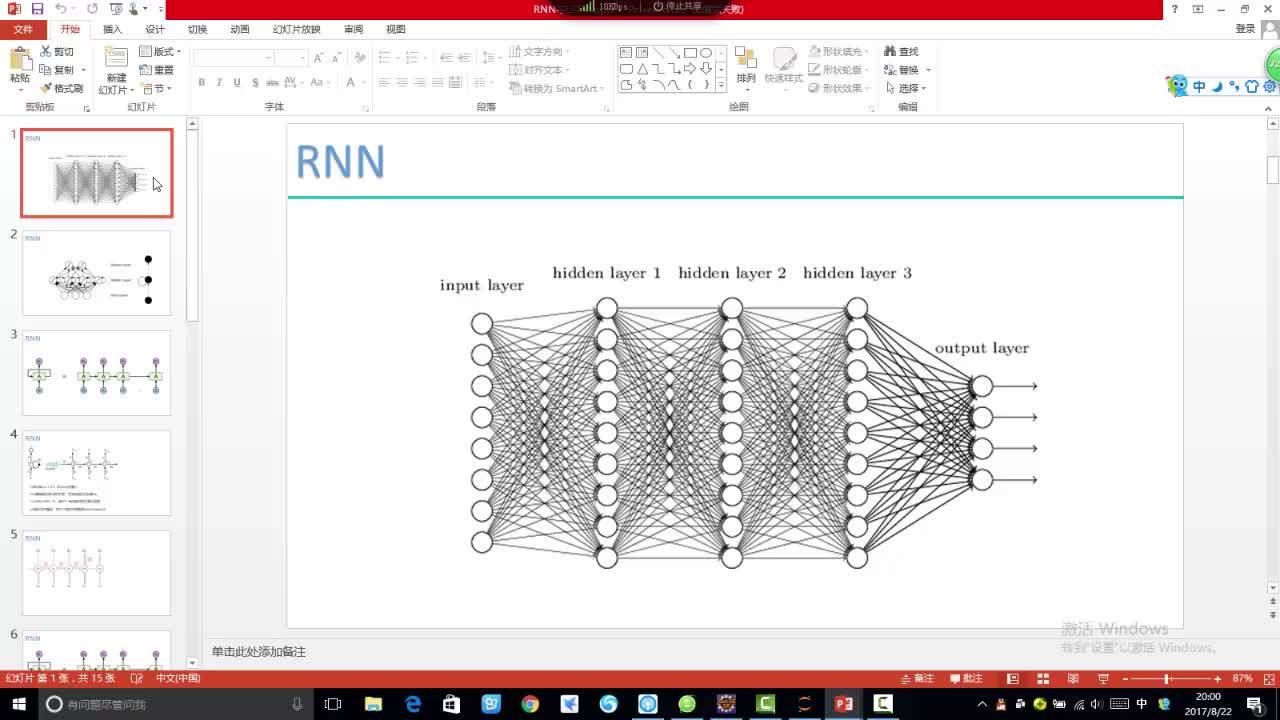Open the File (文件) tab
1280x720 pixels.
tap(23, 30)
